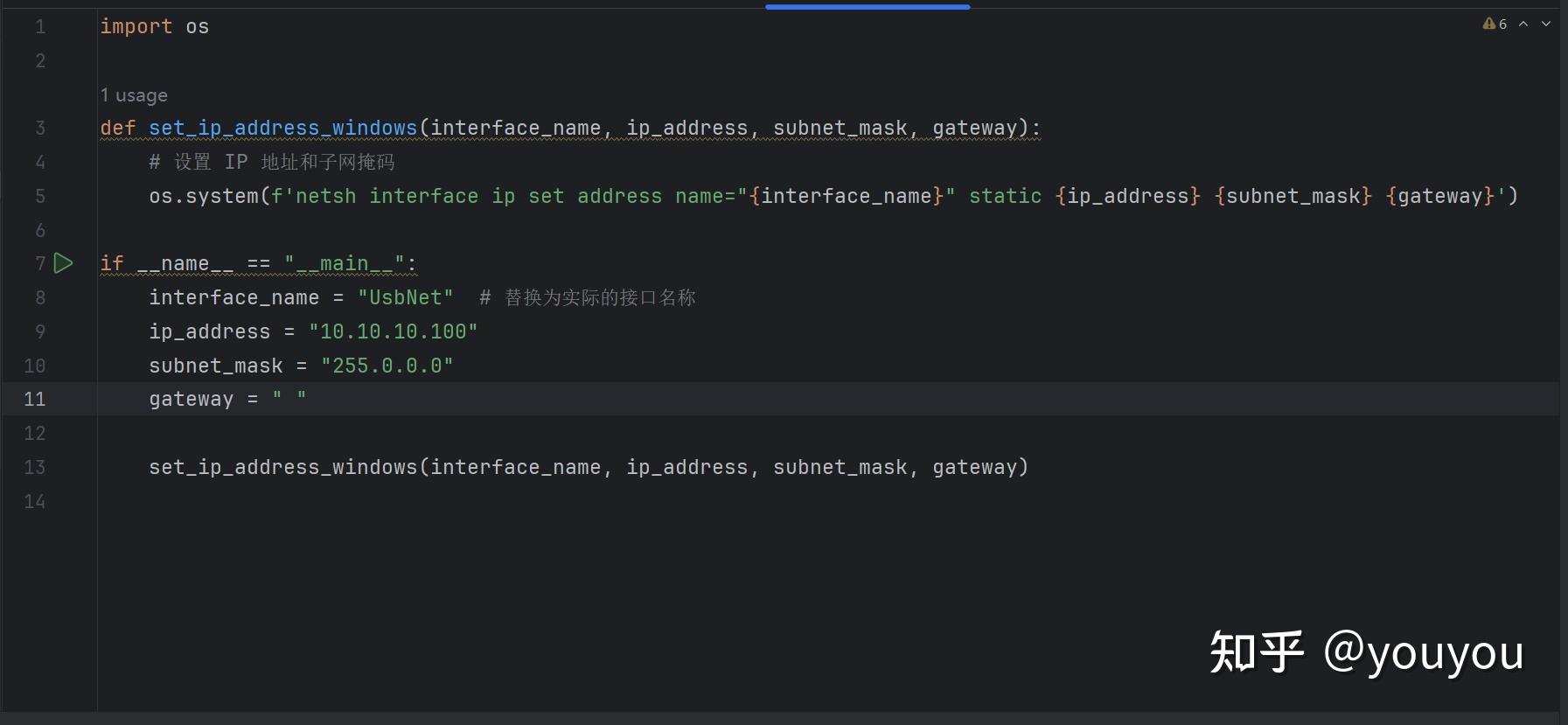Click function name set_ip_address_windows in definition
Screen dimensions: 1568x725
click(282, 128)
